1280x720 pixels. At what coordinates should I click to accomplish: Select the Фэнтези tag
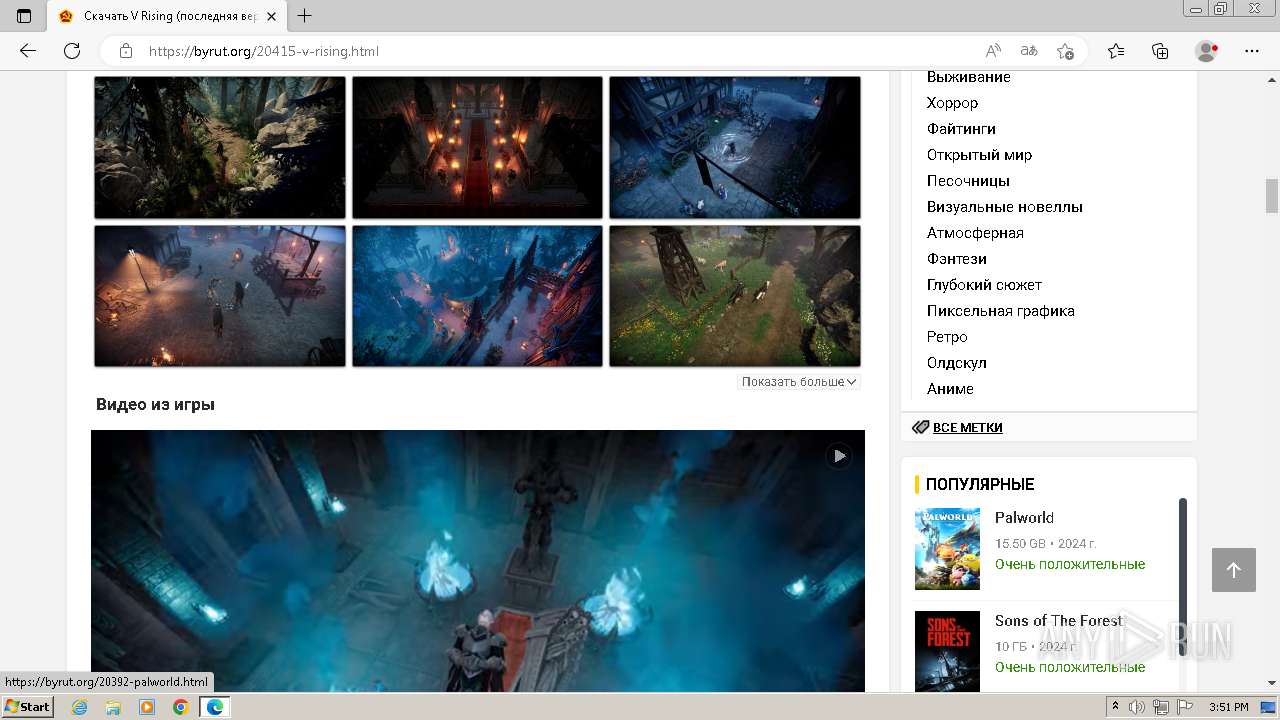[x=956, y=259]
